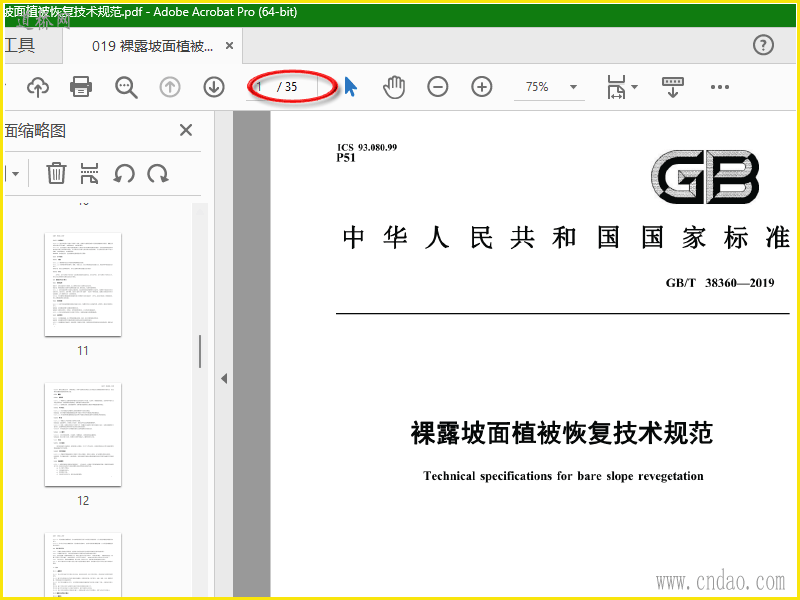Image resolution: width=800 pixels, height=600 pixels.
Task: Click the current page number field
Action: (x=262, y=87)
